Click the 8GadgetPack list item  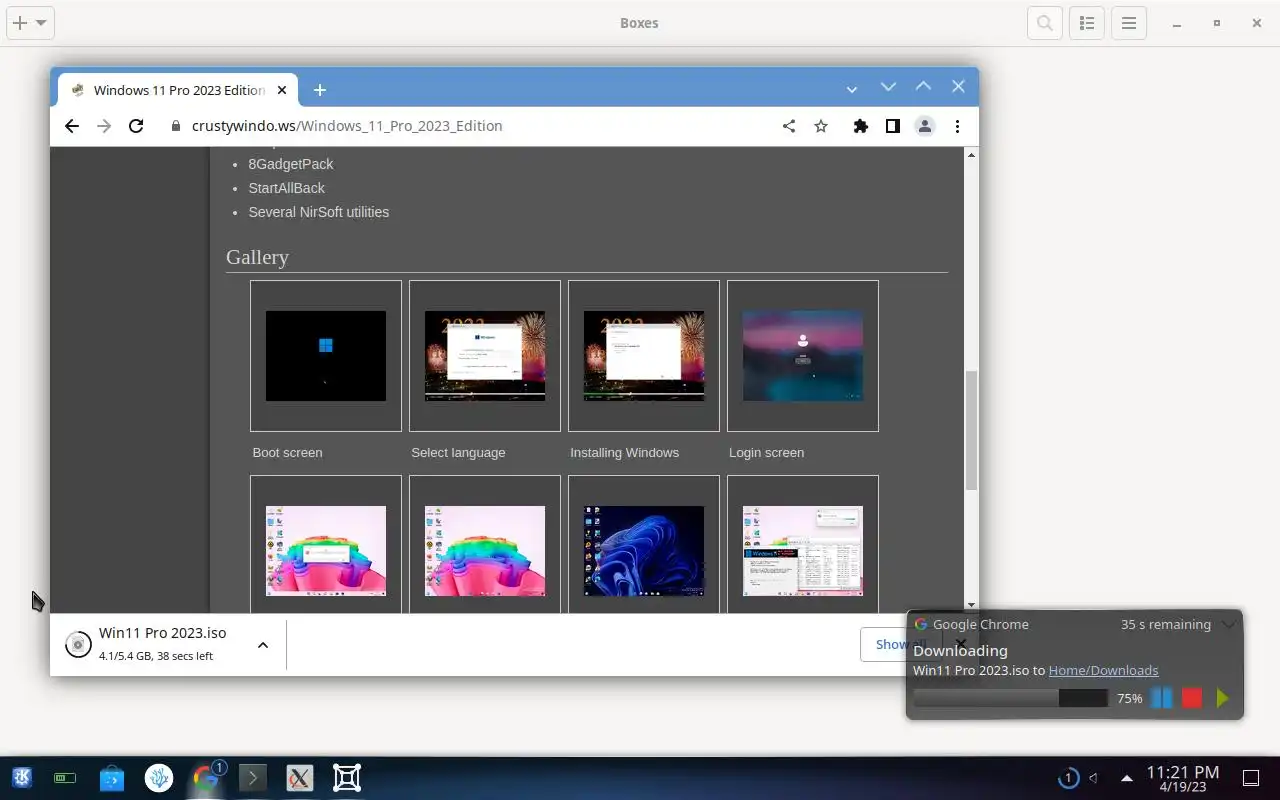[291, 164]
